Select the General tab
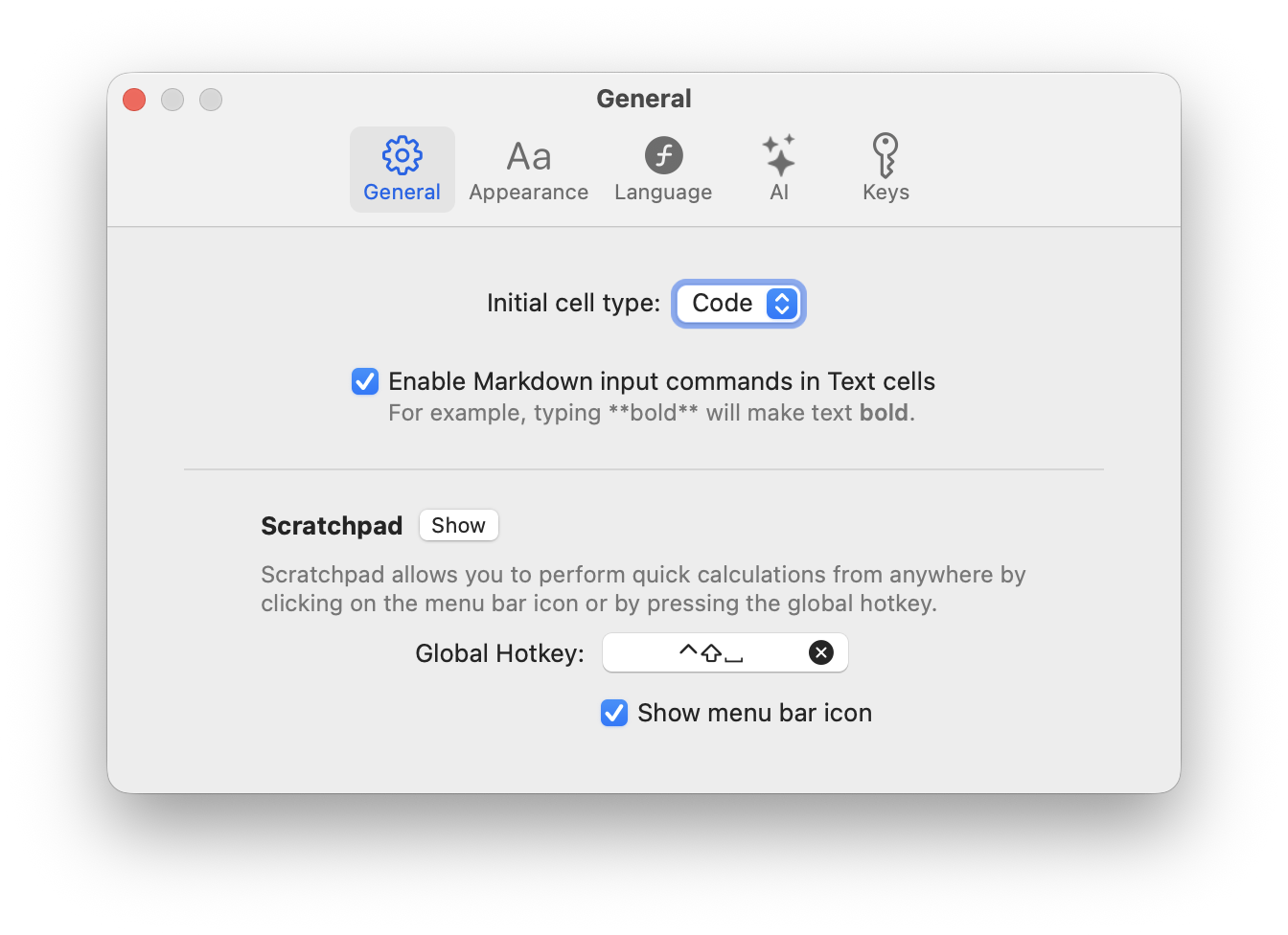Viewport: 1288px width, 935px height. tap(402, 169)
